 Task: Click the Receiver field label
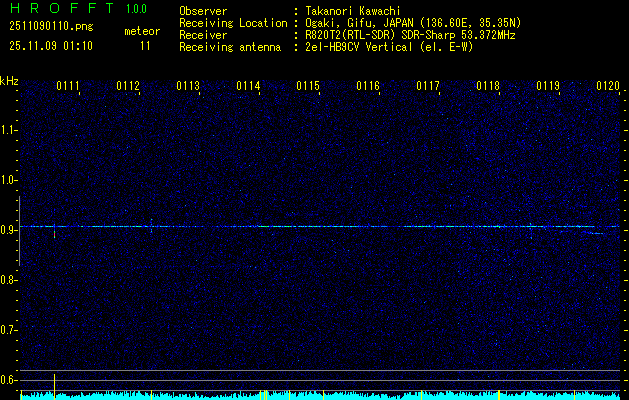pos(203,35)
